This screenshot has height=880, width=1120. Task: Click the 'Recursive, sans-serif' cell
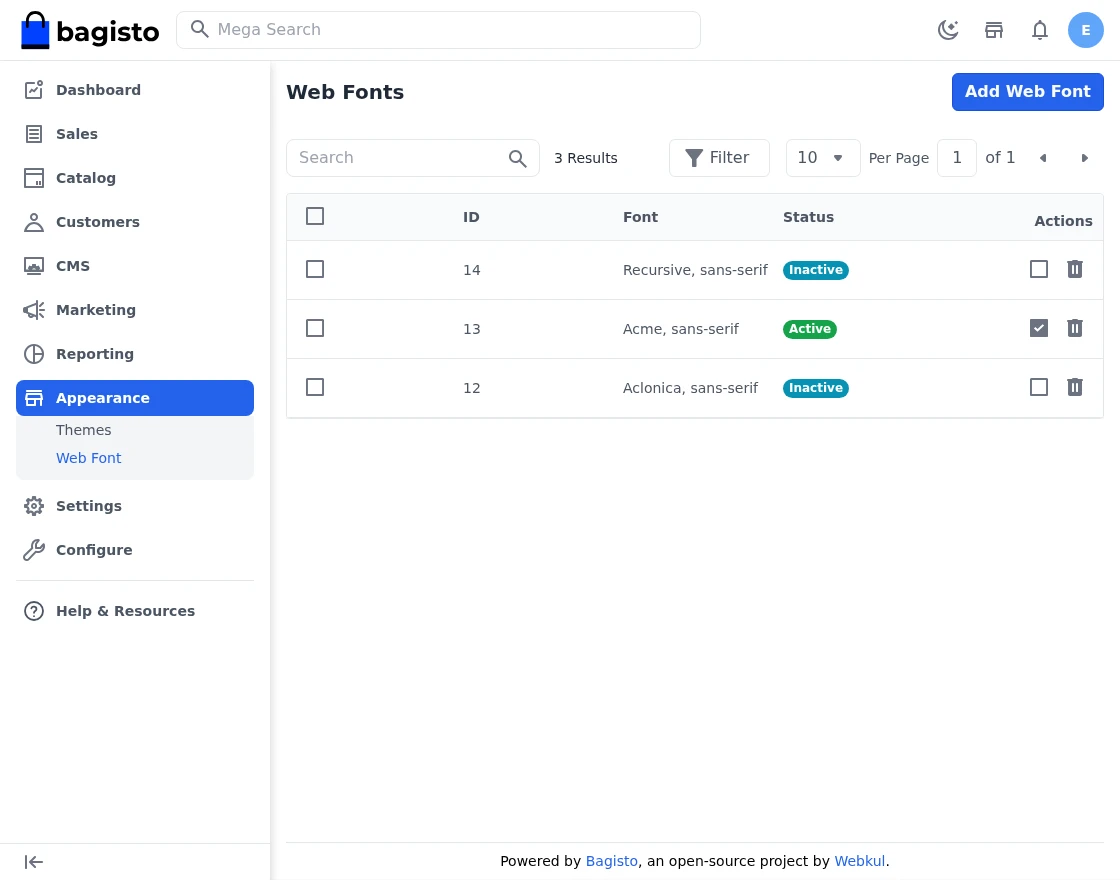[695, 270]
